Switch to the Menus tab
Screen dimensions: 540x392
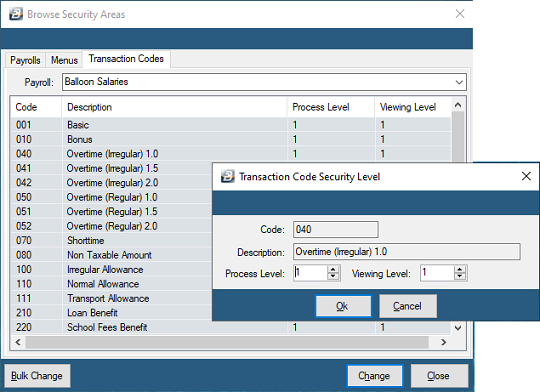[64, 60]
